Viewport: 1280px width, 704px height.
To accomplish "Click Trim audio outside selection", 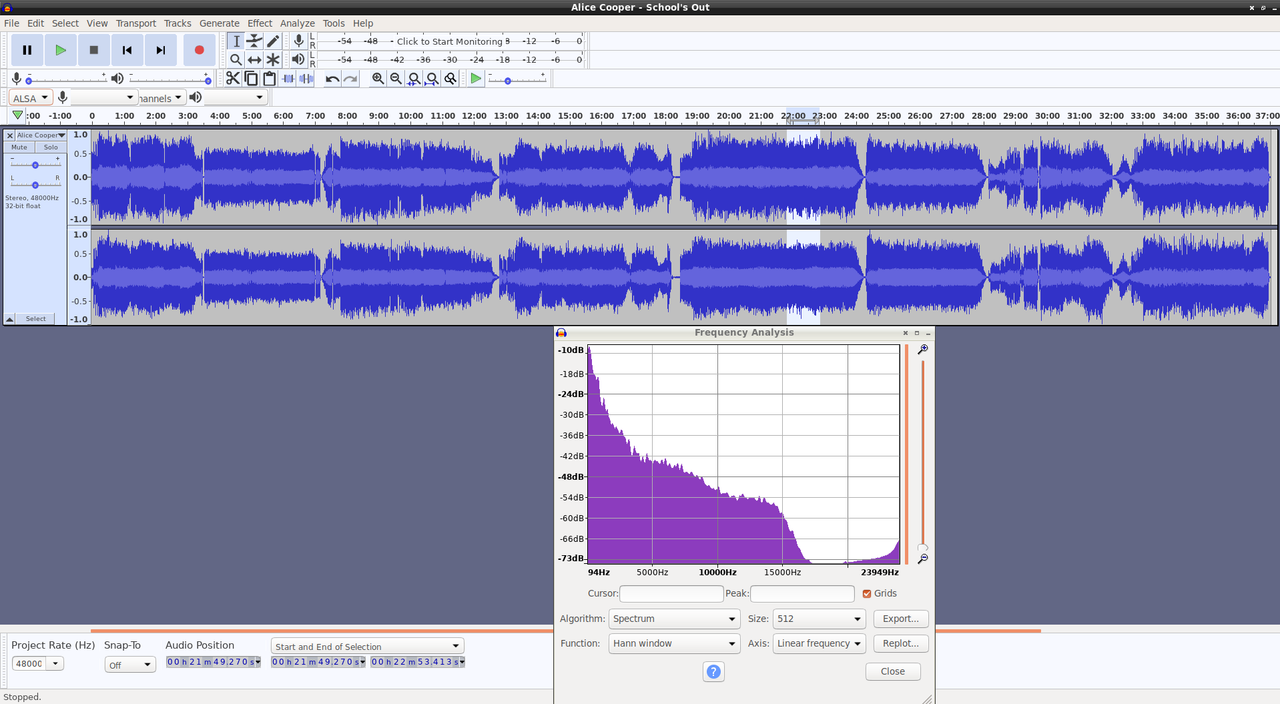I will pos(288,78).
